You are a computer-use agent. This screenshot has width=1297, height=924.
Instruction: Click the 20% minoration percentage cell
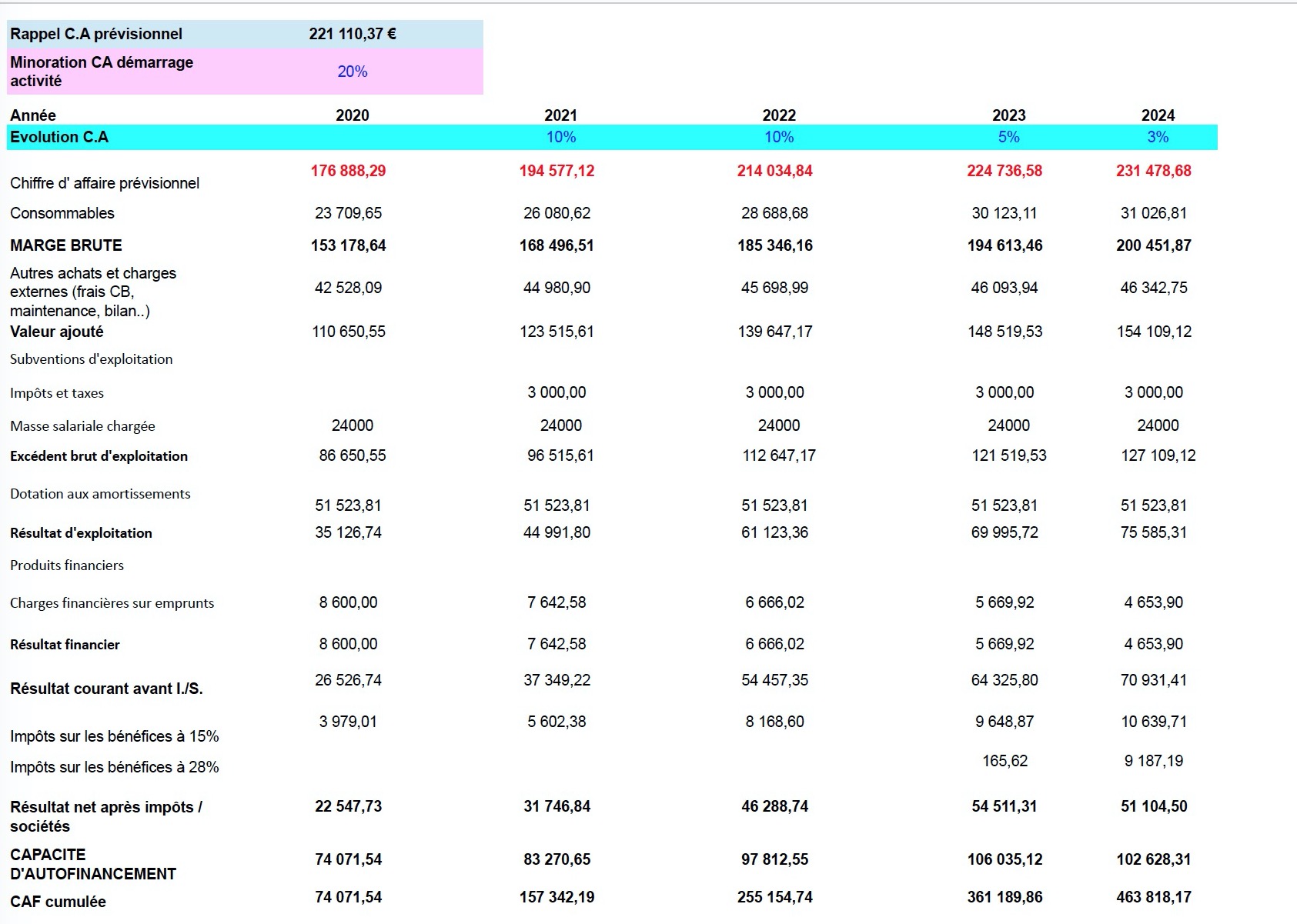click(x=353, y=72)
